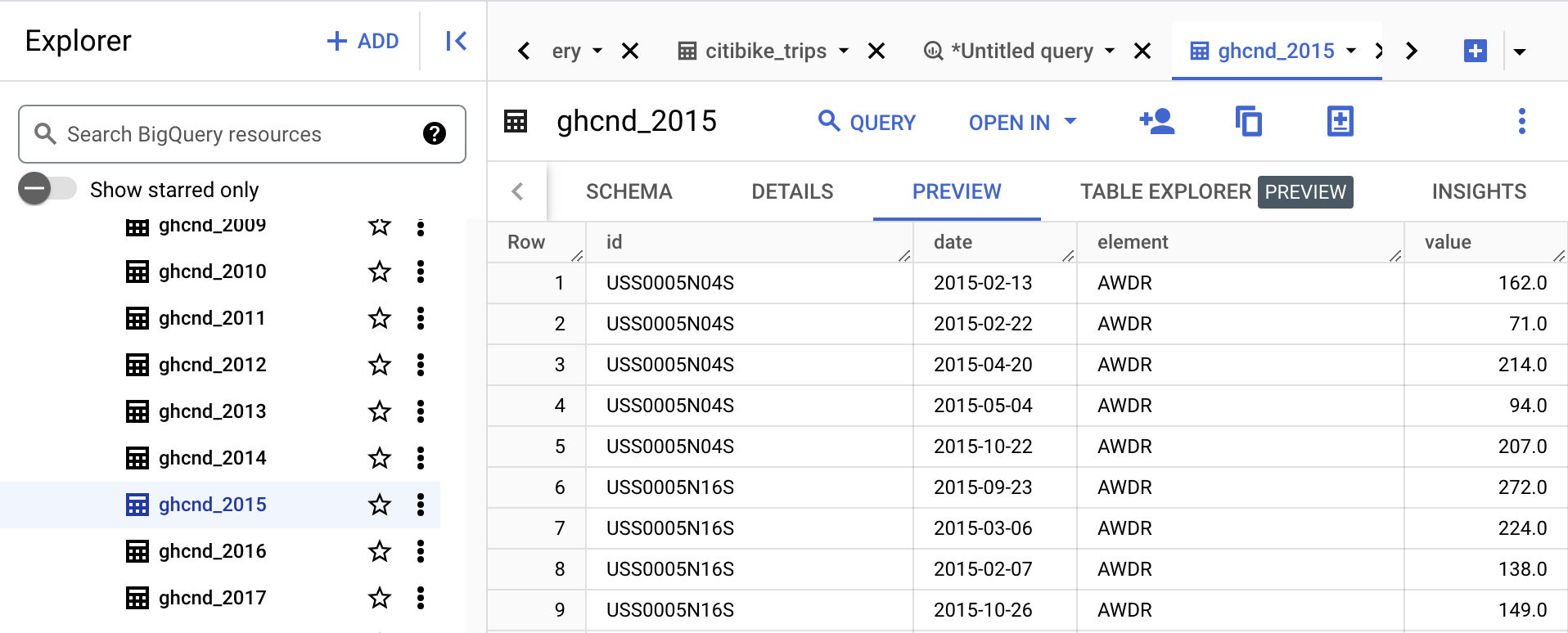Open search help question mark icon
The width and height of the screenshot is (1568, 633).
coord(435,133)
